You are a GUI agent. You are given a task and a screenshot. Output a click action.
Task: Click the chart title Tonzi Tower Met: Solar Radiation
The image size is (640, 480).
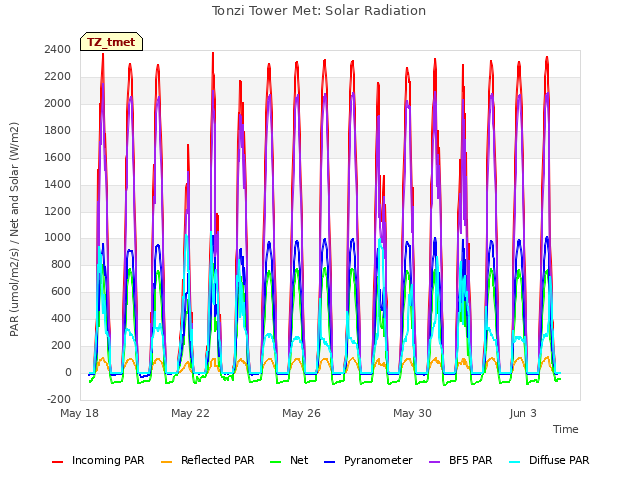(x=319, y=11)
